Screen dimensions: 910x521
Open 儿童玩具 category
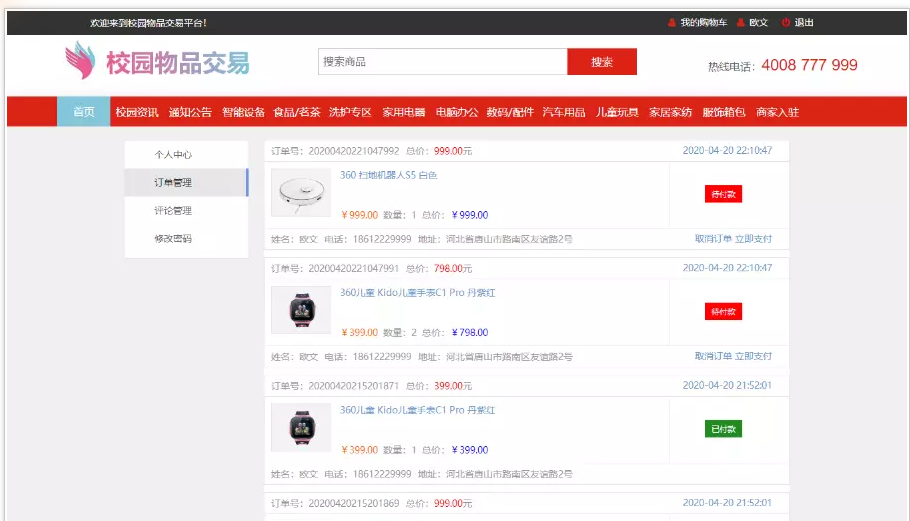coord(617,112)
